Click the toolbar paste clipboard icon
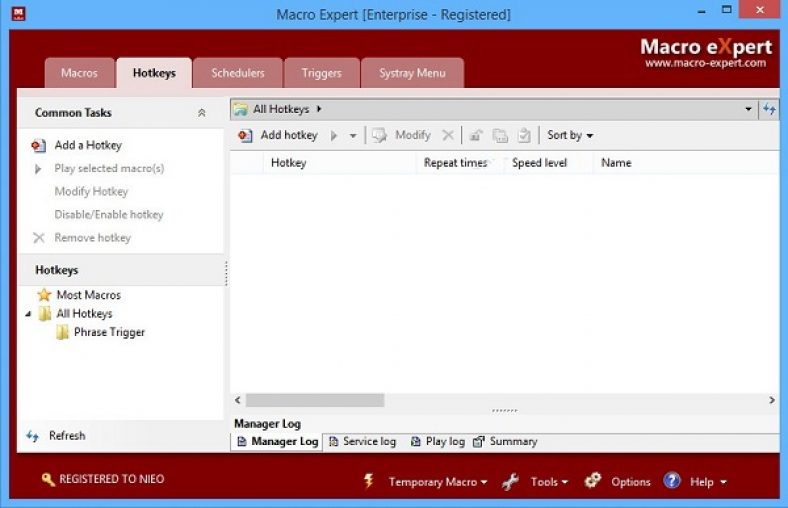The image size is (788, 508). click(x=524, y=135)
